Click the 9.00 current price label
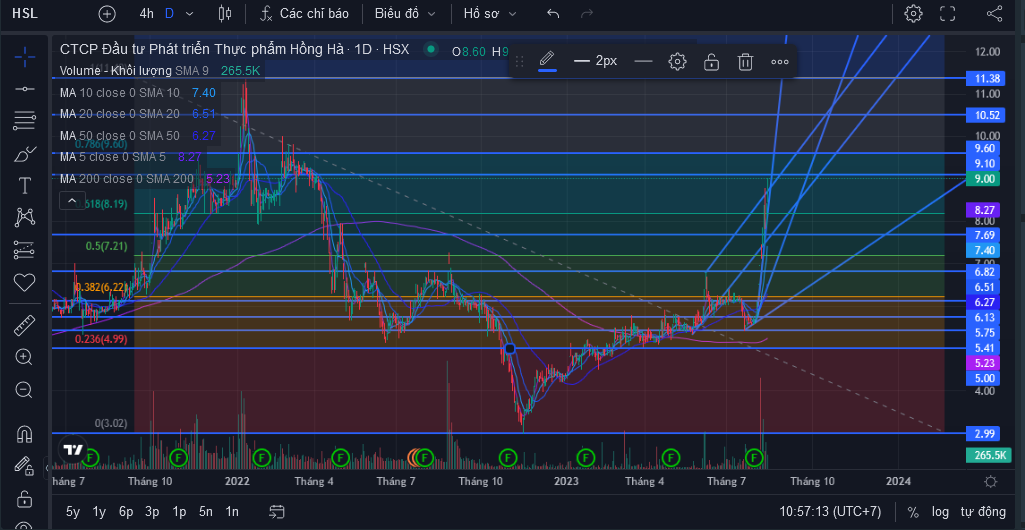The image size is (1025, 530). (x=984, y=178)
